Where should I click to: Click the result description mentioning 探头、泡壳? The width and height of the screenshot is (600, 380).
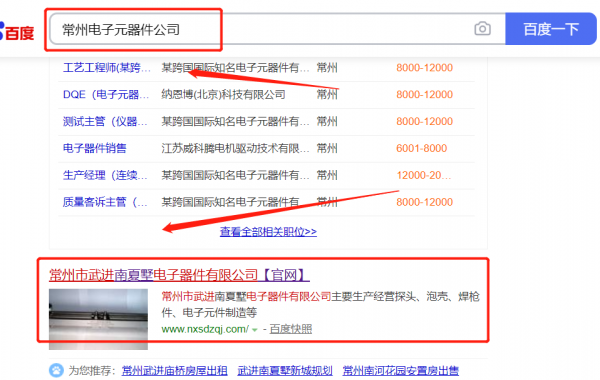tap(320, 304)
